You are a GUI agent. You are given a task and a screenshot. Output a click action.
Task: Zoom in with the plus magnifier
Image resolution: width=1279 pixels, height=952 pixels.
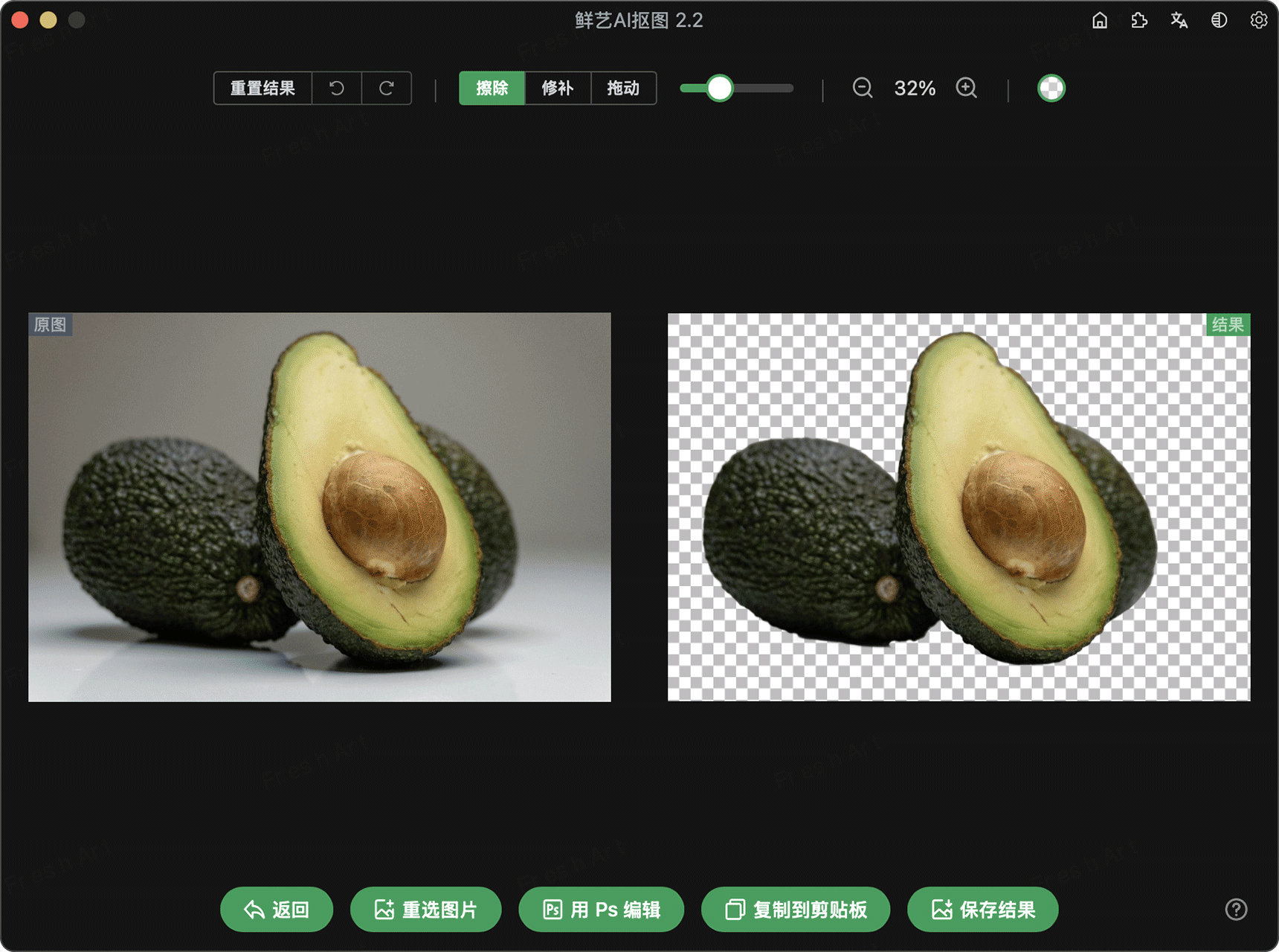(x=966, y=89)
